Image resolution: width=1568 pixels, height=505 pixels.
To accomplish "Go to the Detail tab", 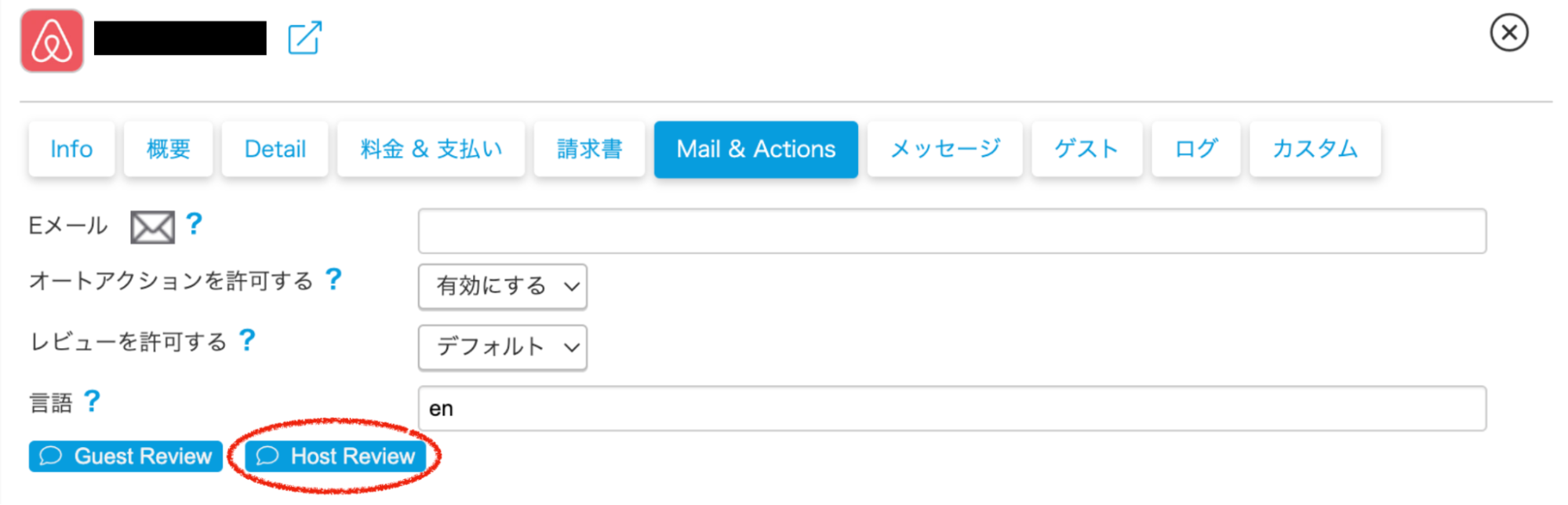I will pyautogui.click(x=275, y=149).
